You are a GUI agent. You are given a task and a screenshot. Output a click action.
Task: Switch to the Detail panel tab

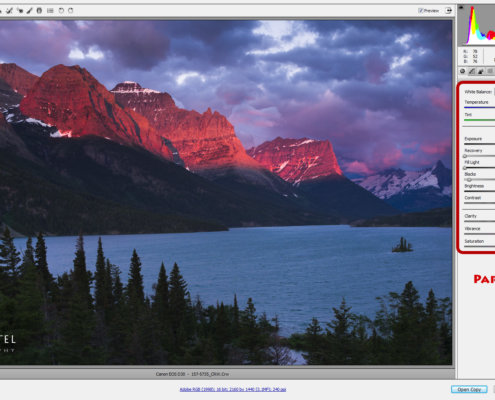point(481,71)
